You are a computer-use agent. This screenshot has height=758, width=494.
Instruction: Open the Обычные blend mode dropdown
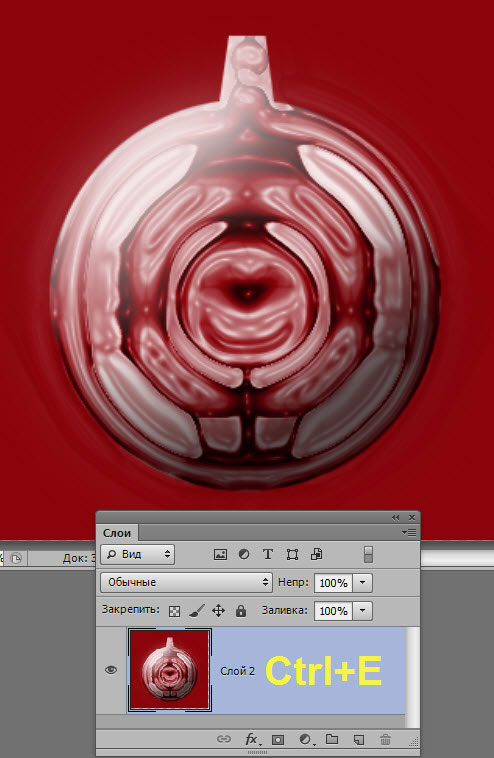(187, 582)
